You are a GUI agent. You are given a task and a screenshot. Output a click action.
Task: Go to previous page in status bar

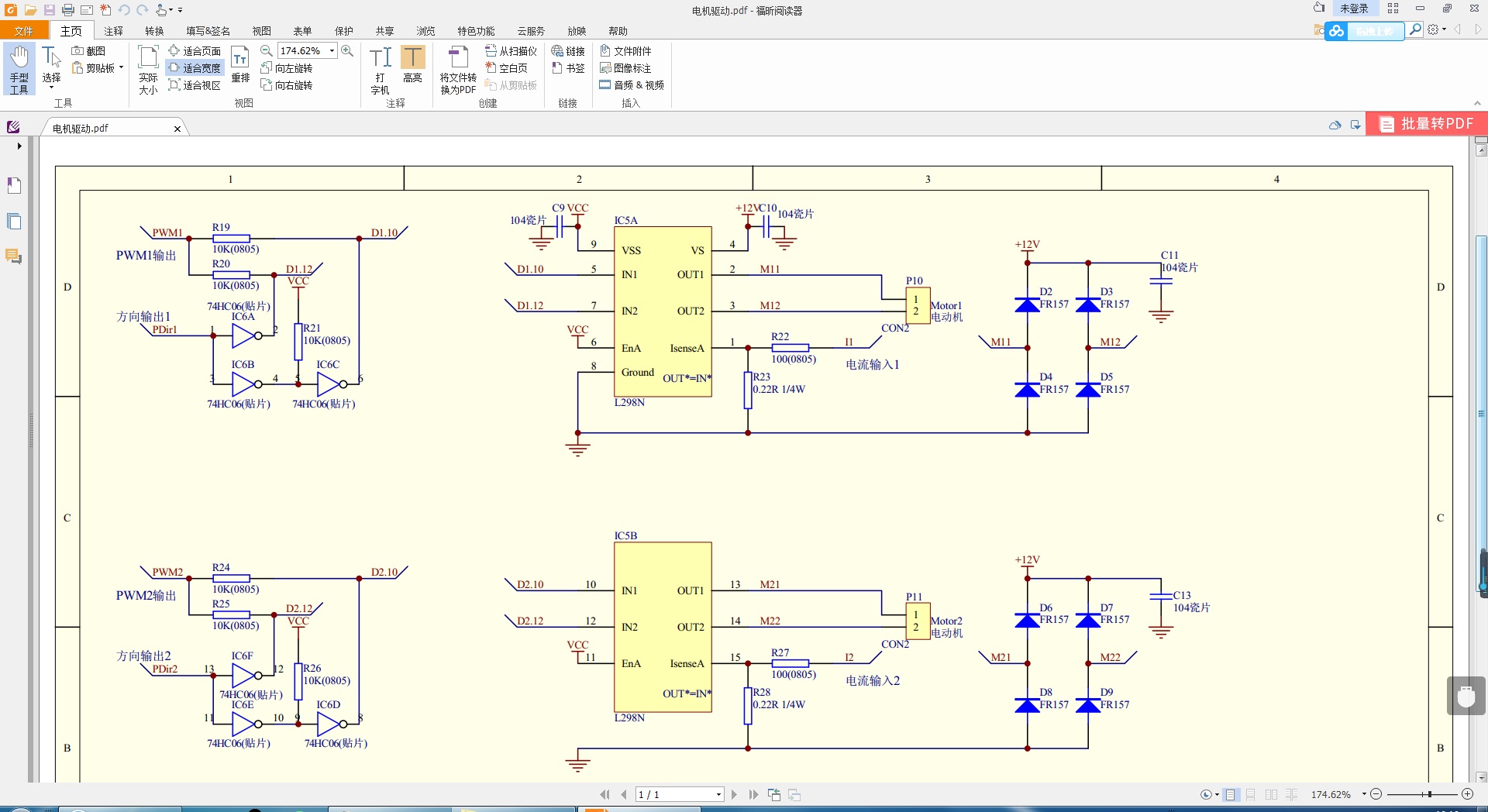coord(624,794)
